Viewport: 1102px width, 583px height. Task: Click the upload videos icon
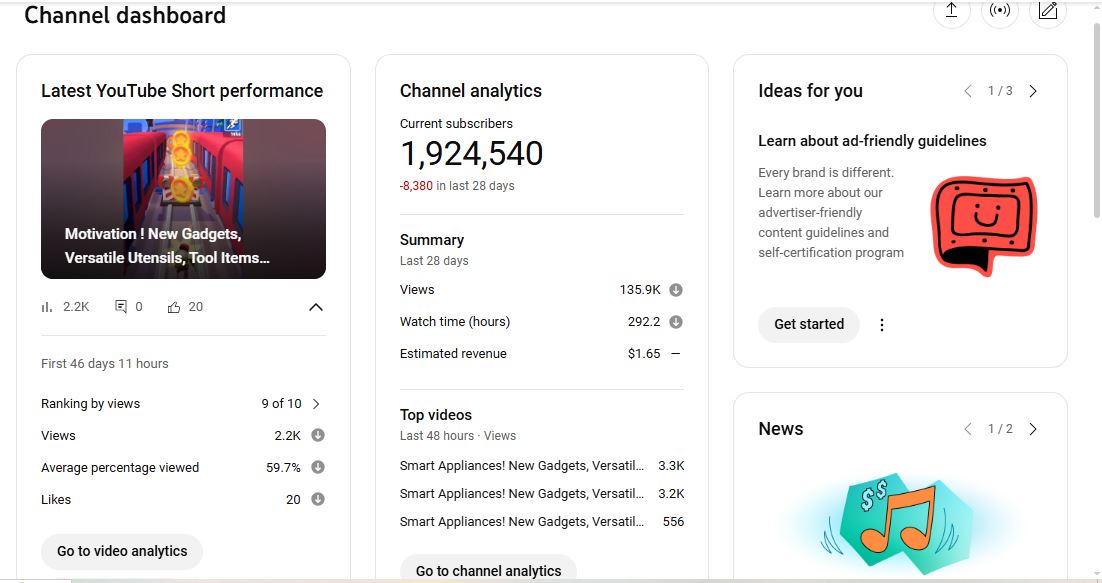[x=951, y=11]
